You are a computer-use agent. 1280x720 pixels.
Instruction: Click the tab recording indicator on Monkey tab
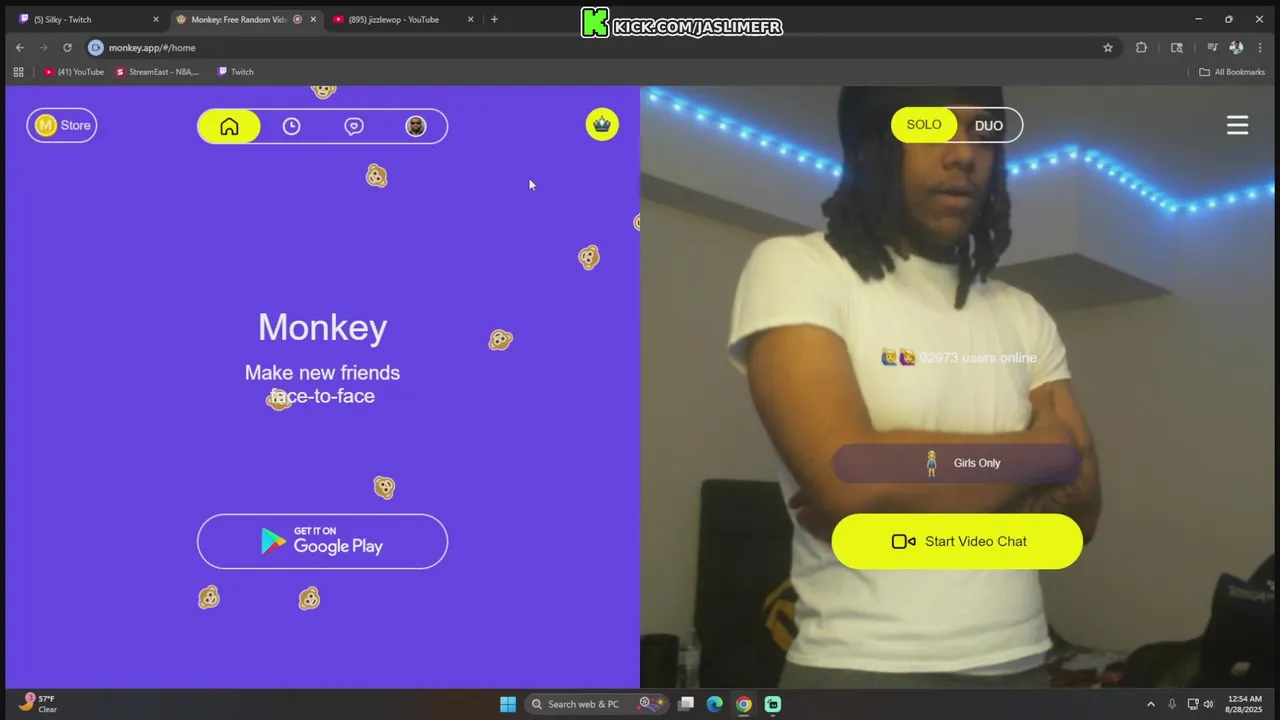pos(297,19)
